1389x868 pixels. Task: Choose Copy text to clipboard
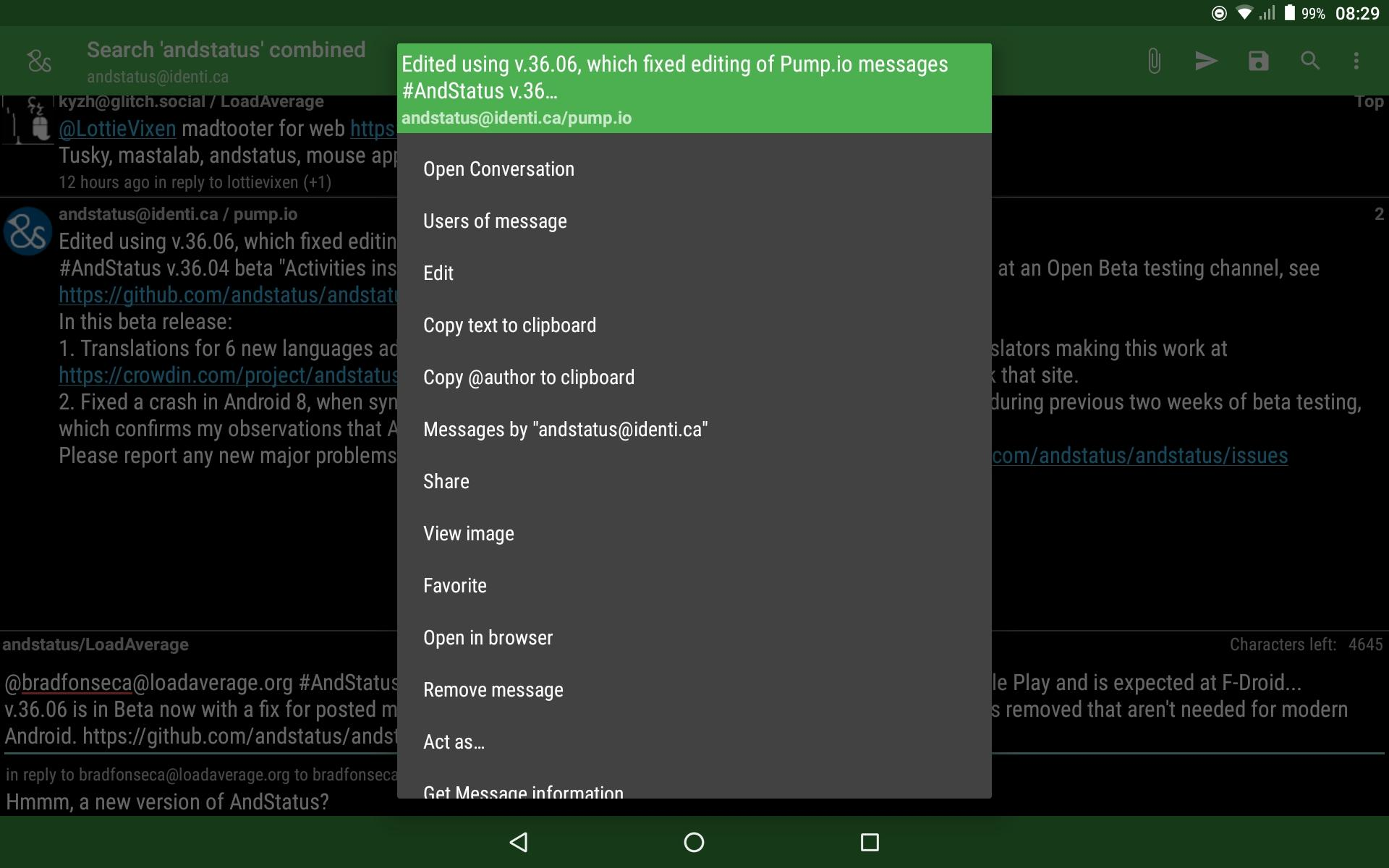[694, 325]
